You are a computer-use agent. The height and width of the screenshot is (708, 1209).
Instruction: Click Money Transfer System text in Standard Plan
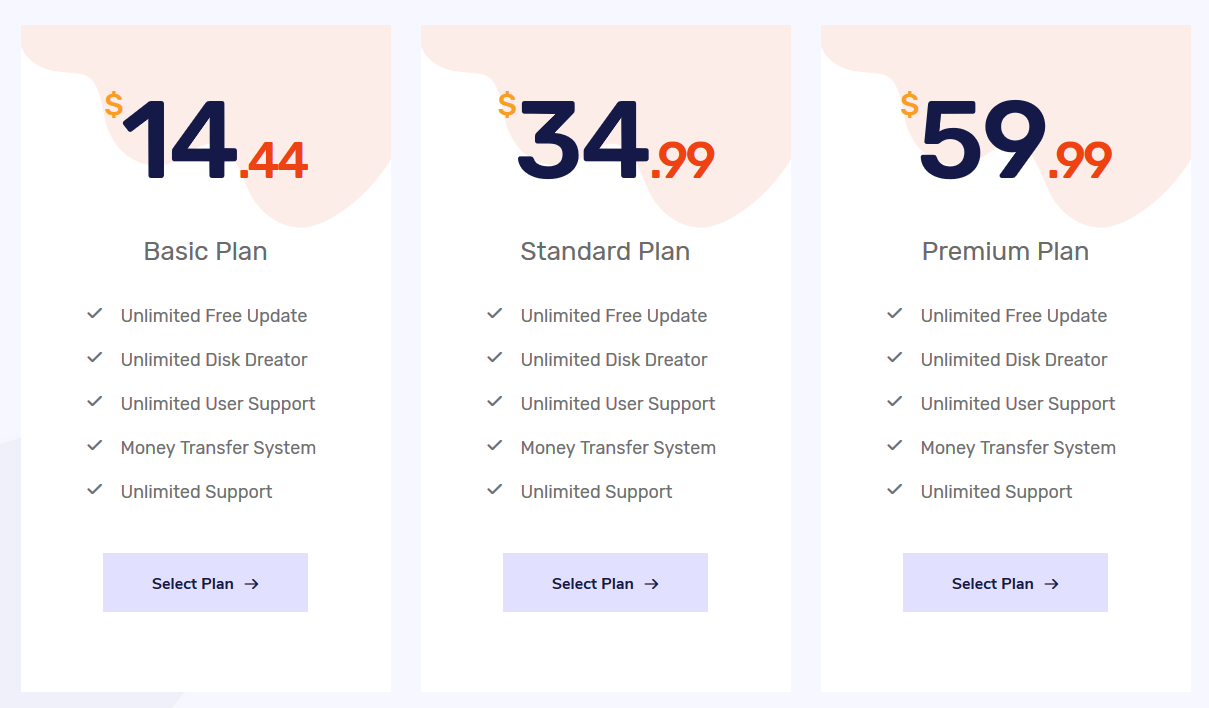[x=618, y=448]
